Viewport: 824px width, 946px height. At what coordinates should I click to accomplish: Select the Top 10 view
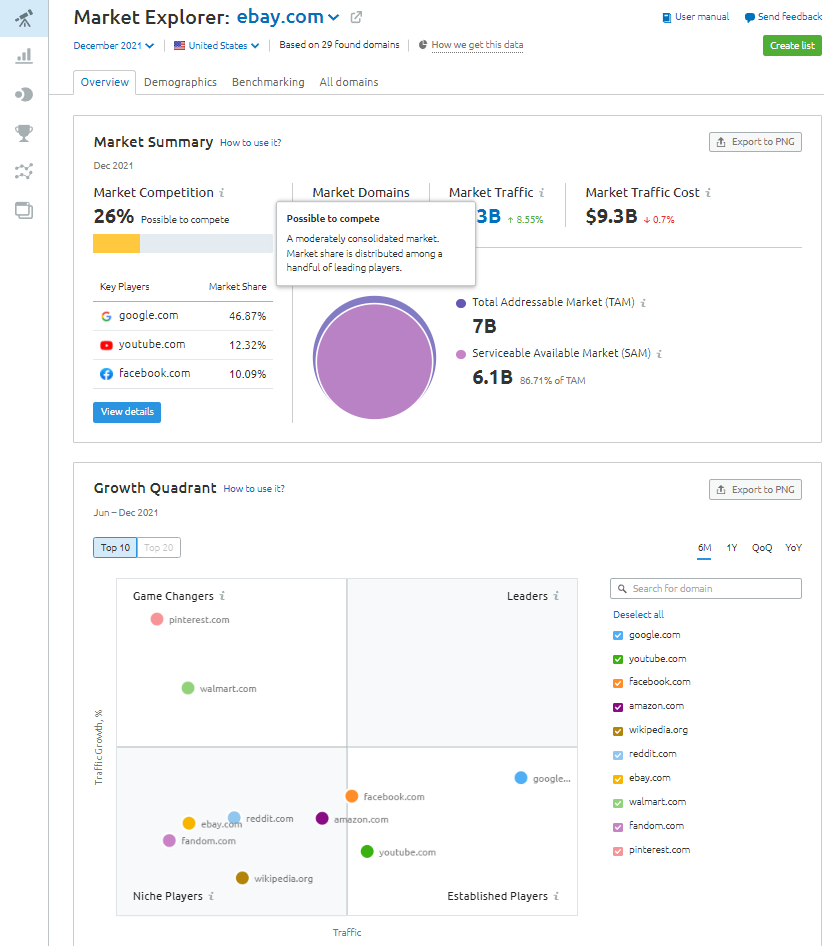(x=115, y=547)
